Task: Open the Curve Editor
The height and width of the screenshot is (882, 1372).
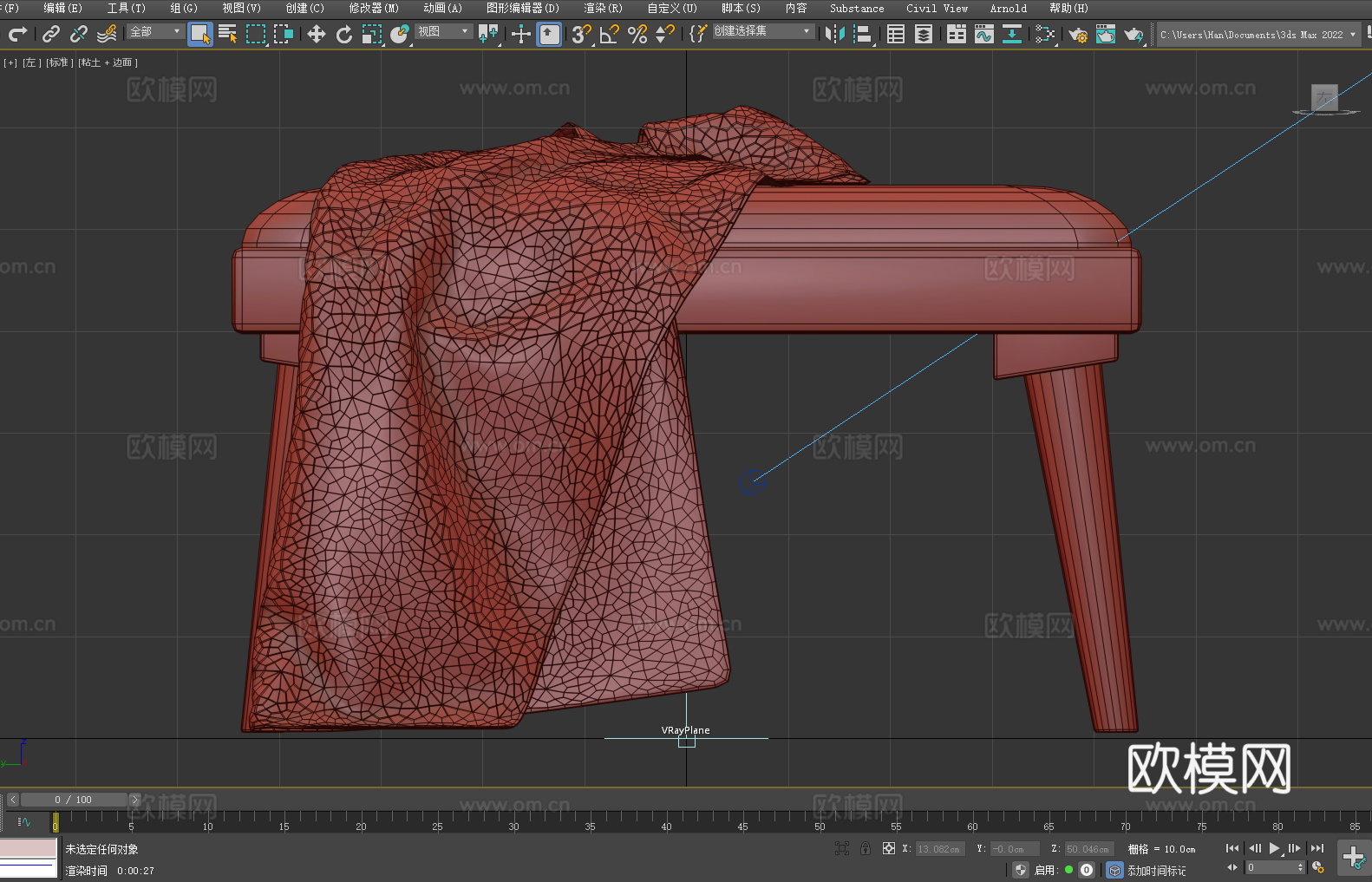Action: [x=984, y=34]
